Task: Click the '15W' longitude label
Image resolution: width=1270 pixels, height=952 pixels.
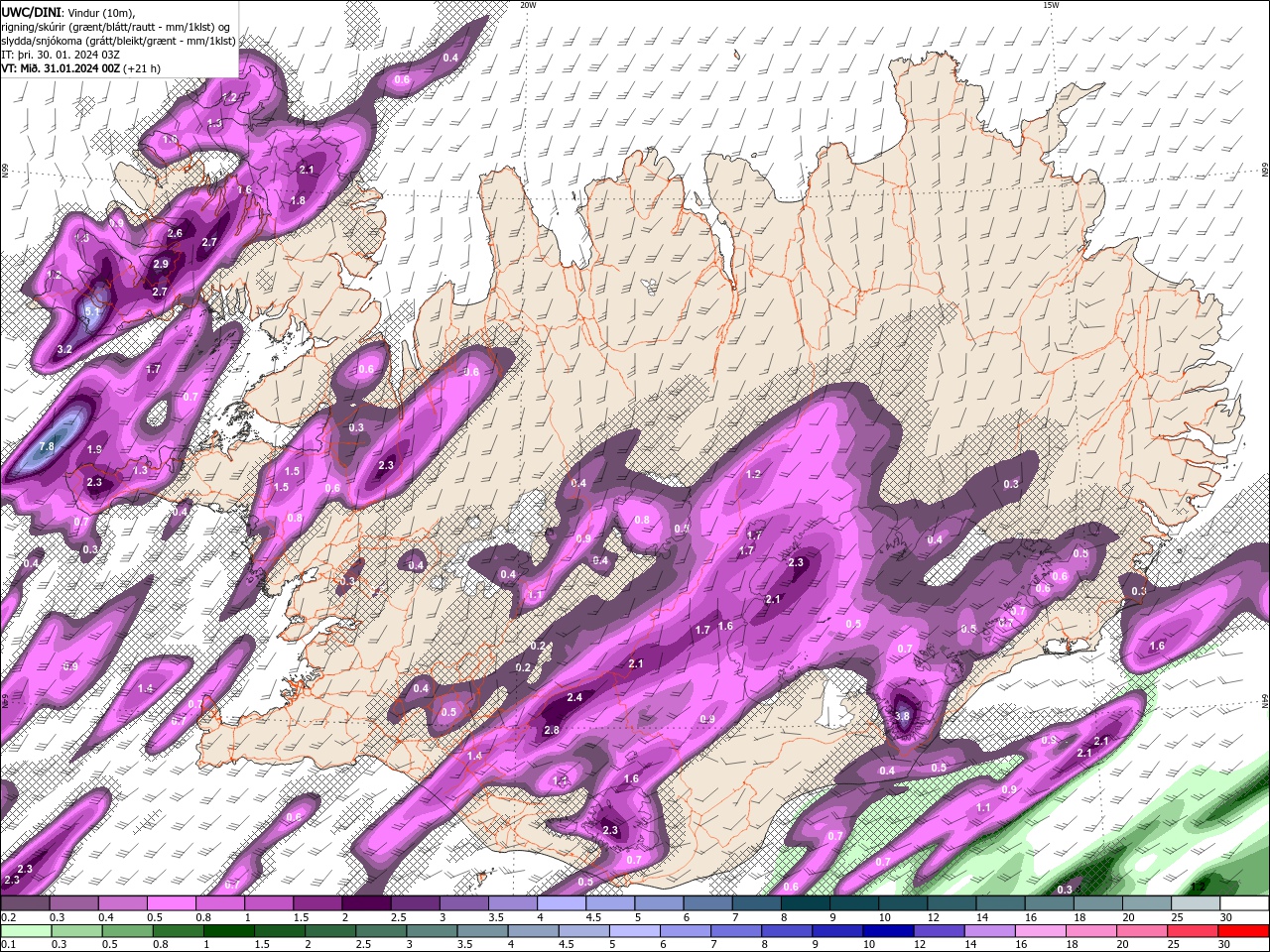Action: [x=1051, y=5]
